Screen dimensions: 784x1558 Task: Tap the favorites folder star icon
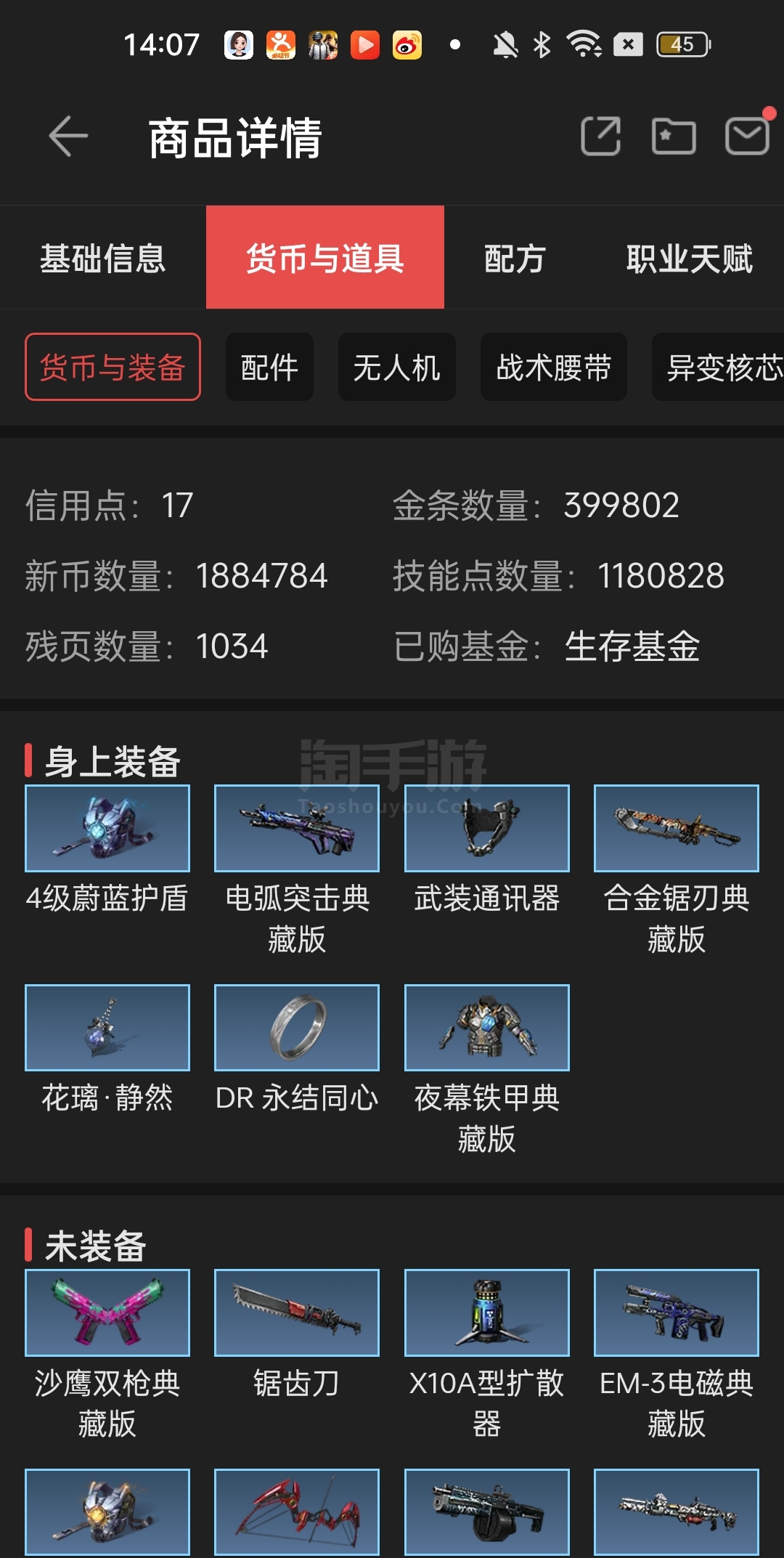pos(674,136)
